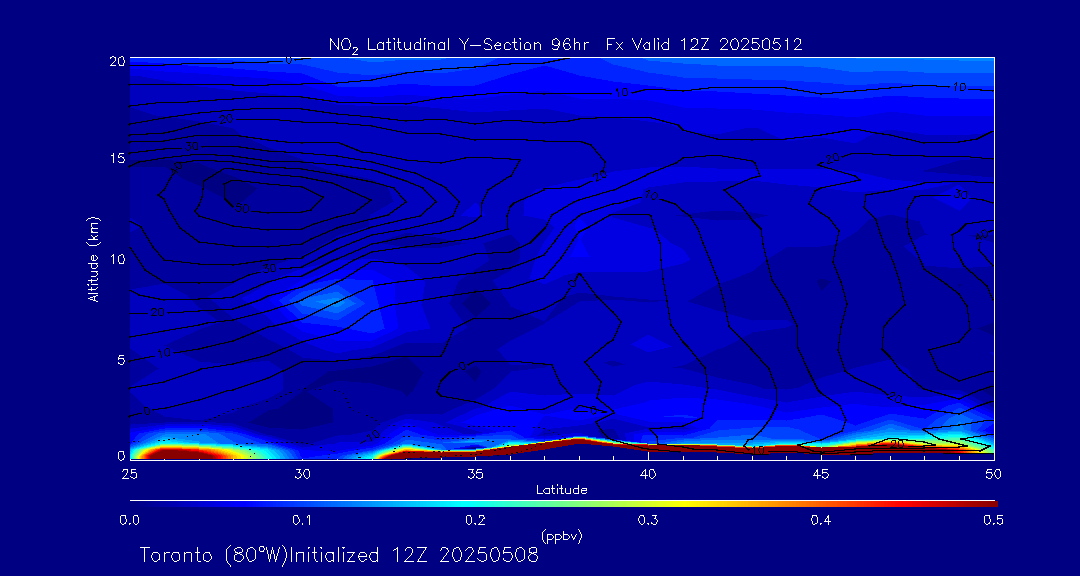Image resolution: width=1080 pixels, height=576 pixels.
Task: Click the altitude tick label 15
Action: pos(117,159)
